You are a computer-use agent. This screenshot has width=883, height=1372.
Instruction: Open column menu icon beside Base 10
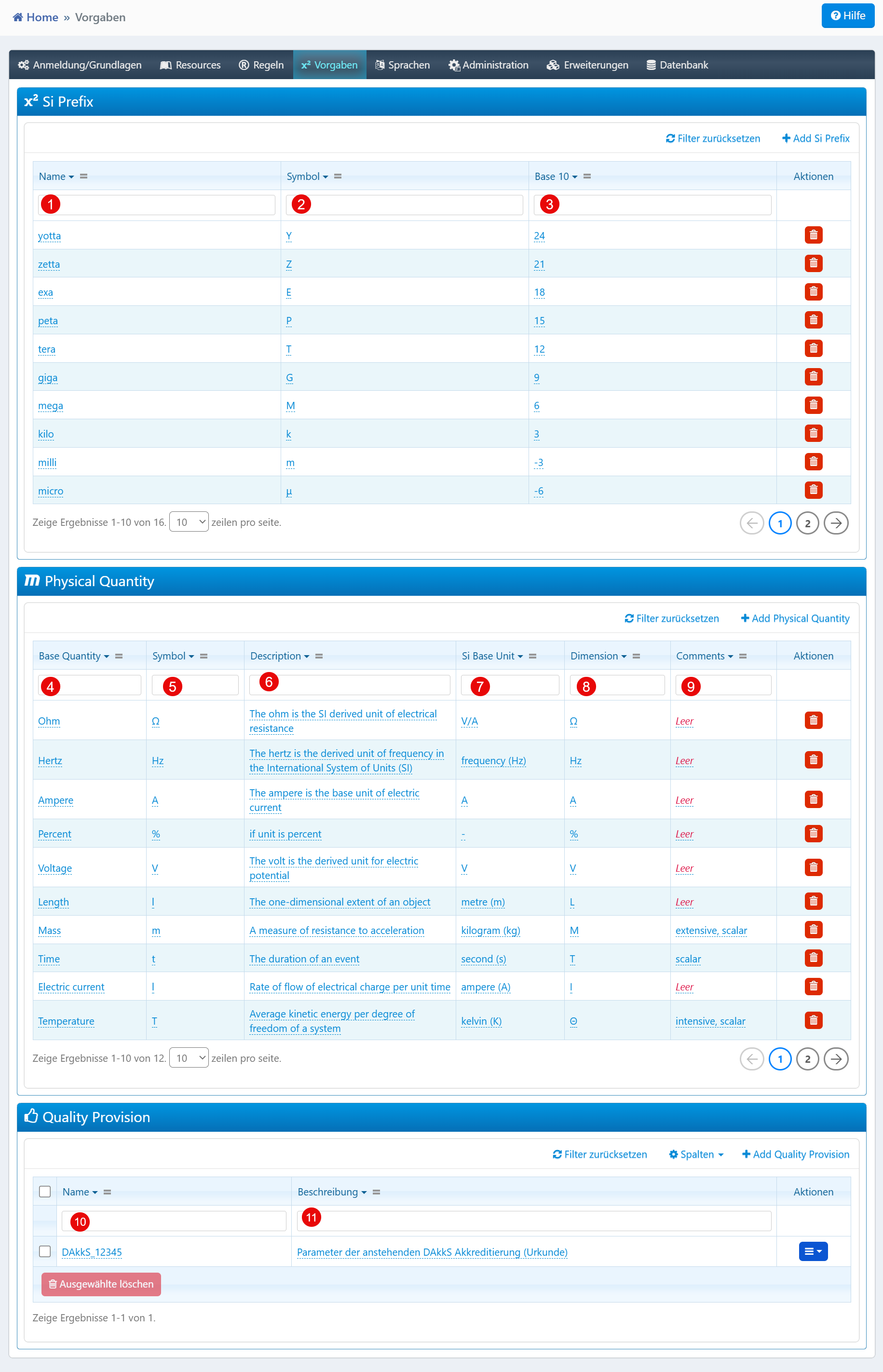point(586,177)
